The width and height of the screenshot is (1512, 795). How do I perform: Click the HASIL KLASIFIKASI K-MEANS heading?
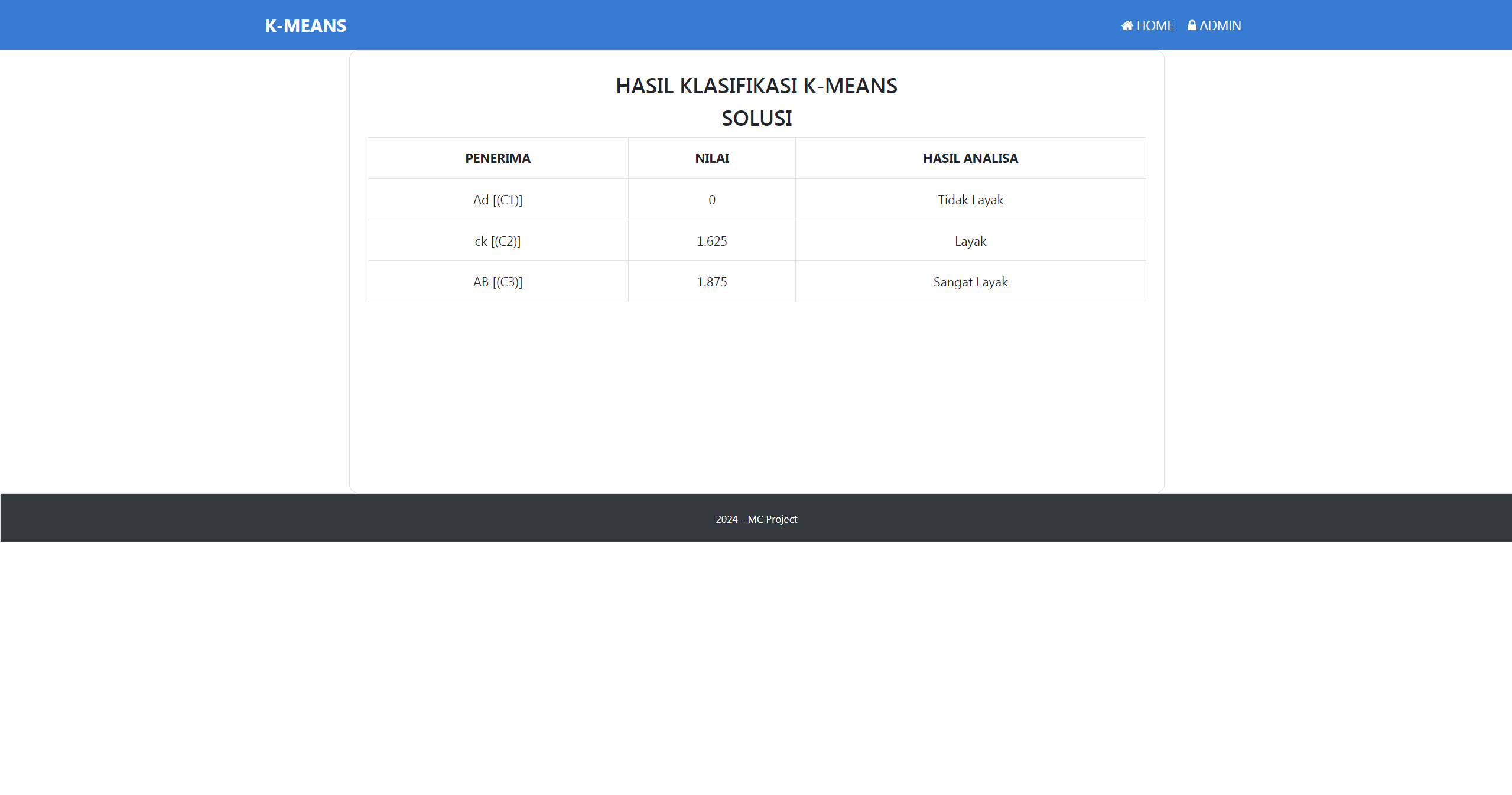[x=756, y=86]
